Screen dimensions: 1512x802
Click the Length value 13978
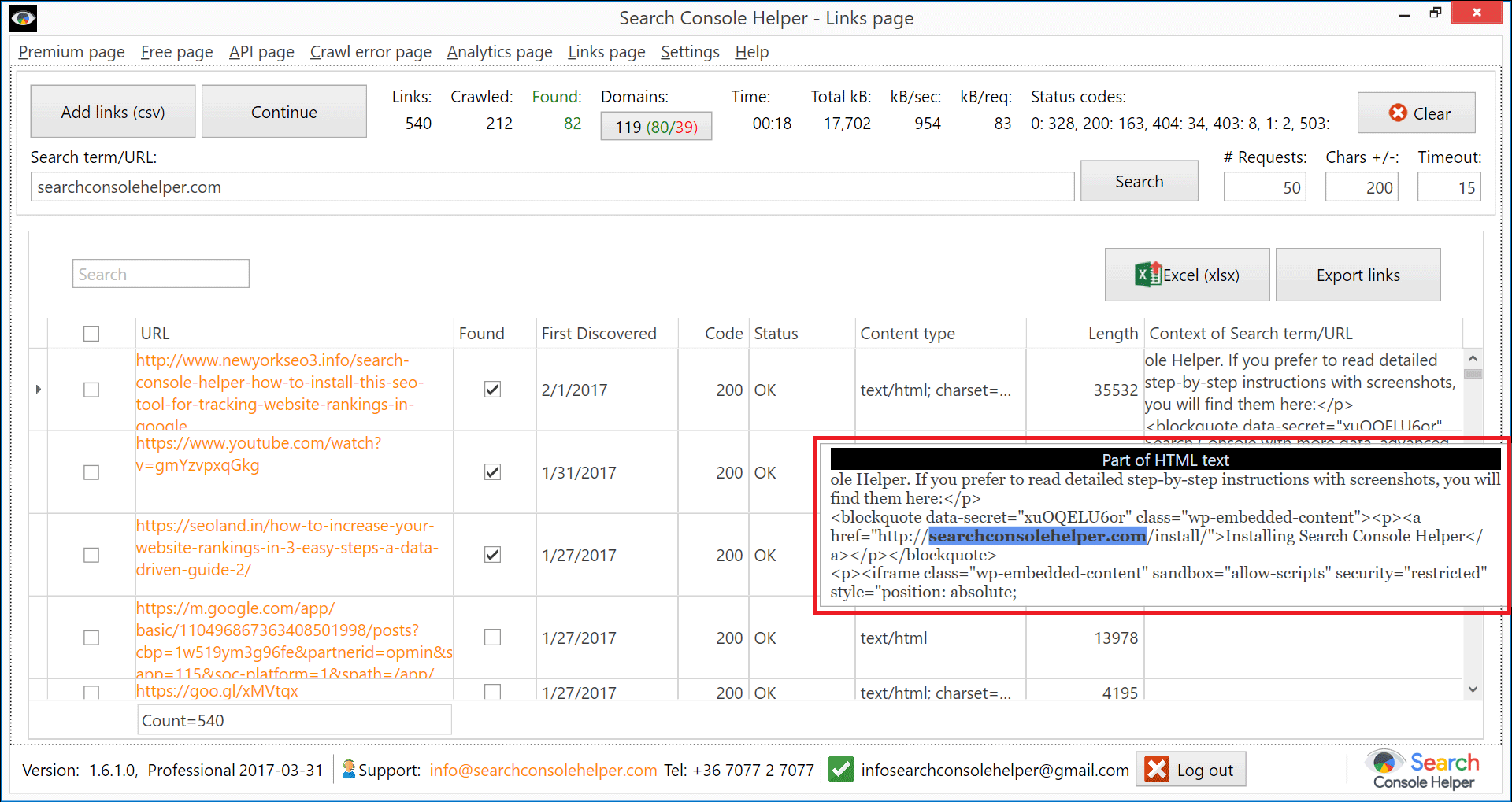(1115, 638)
